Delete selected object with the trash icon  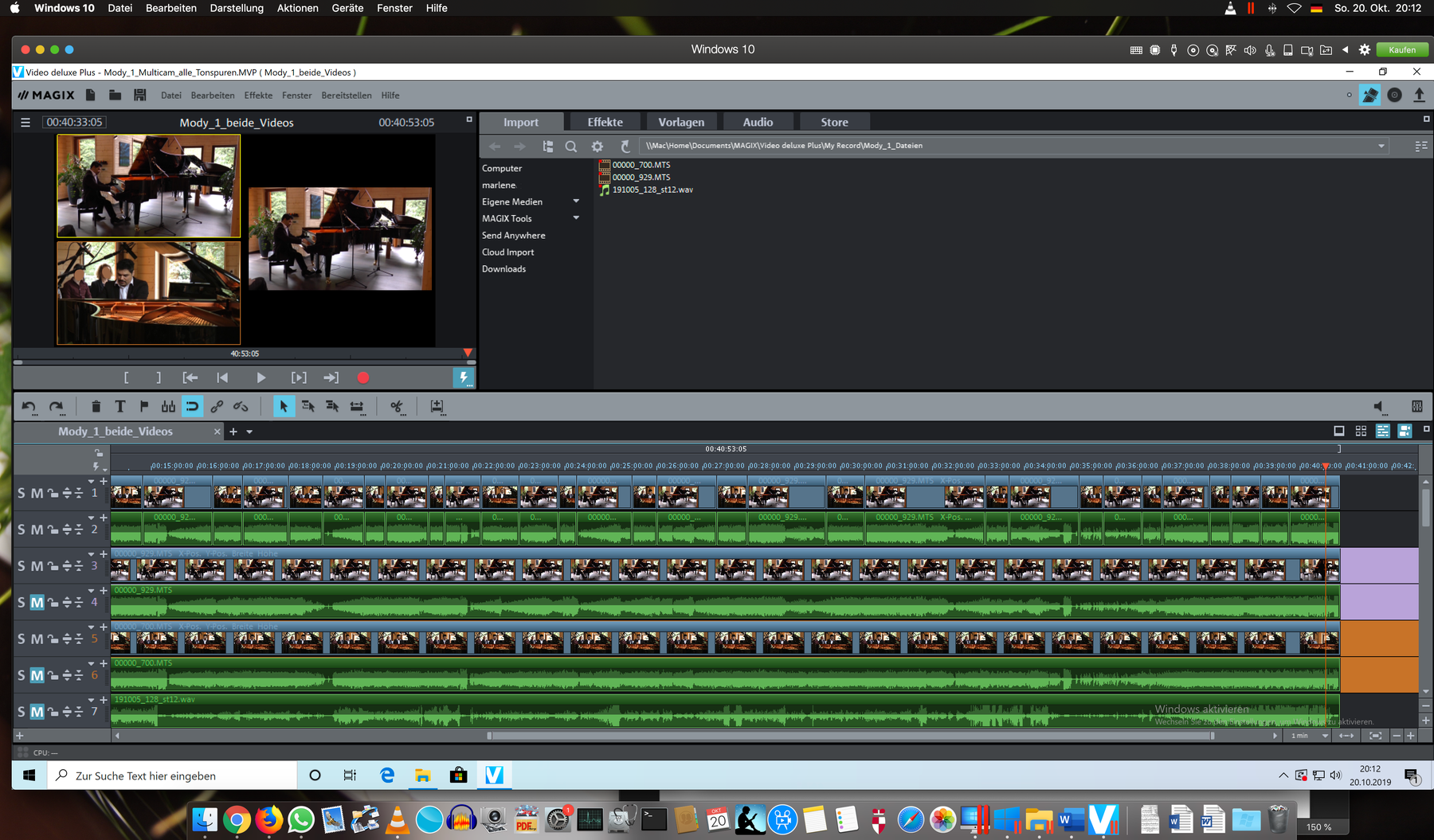(x=96, y=407)
